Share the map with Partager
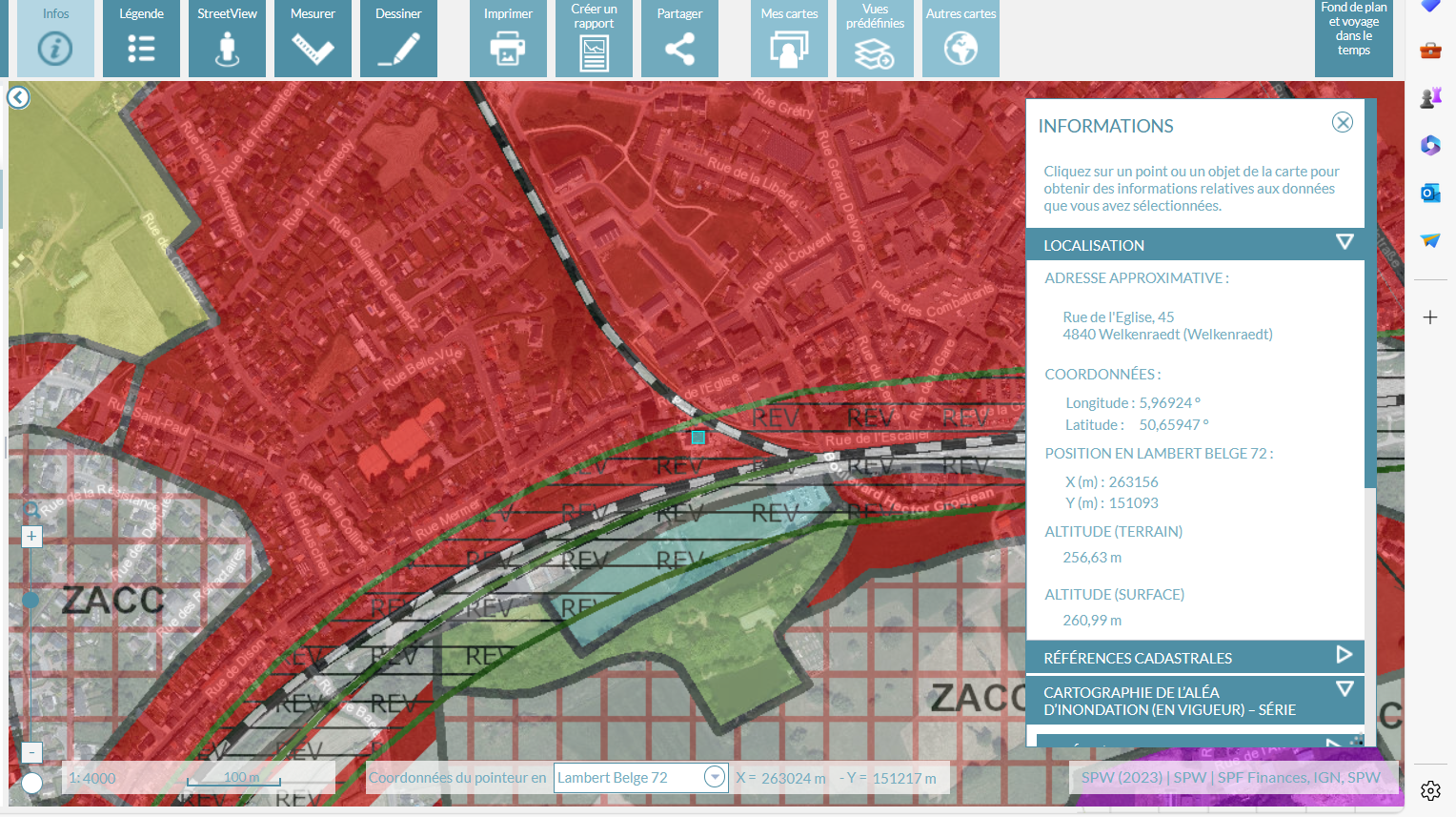This screenshot has width=1456, height=817. point(679,39)
